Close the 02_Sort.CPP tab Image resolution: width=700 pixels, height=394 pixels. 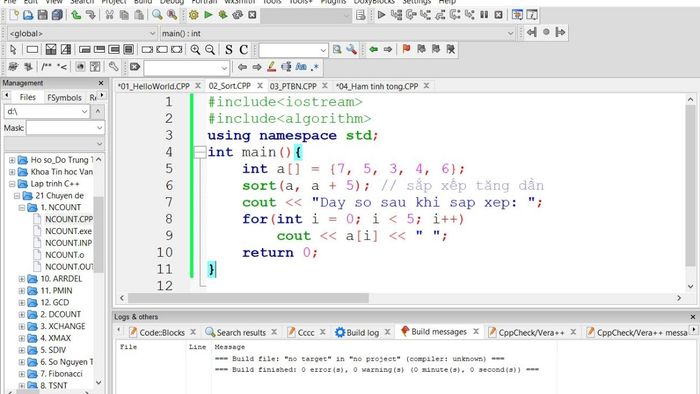click(260, 86)
